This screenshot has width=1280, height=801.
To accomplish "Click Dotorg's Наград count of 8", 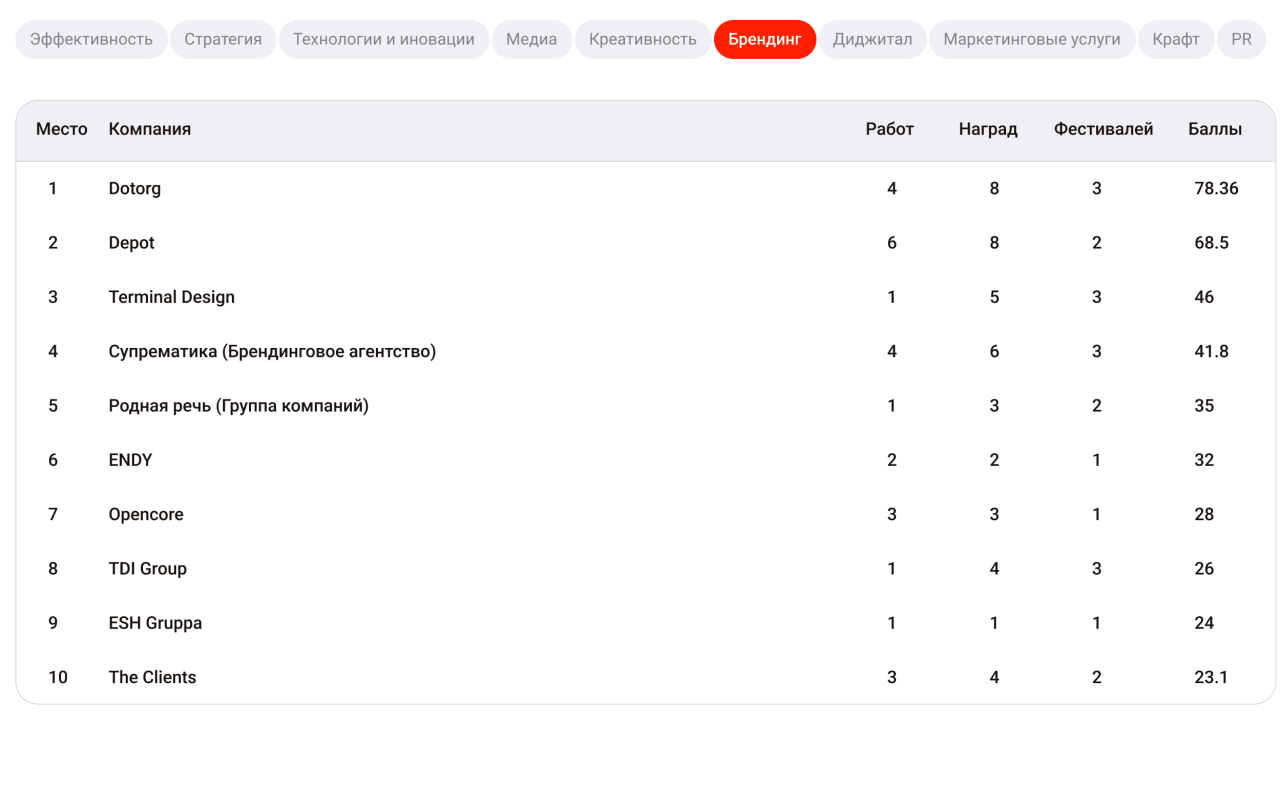I will [x=994, y=188].
